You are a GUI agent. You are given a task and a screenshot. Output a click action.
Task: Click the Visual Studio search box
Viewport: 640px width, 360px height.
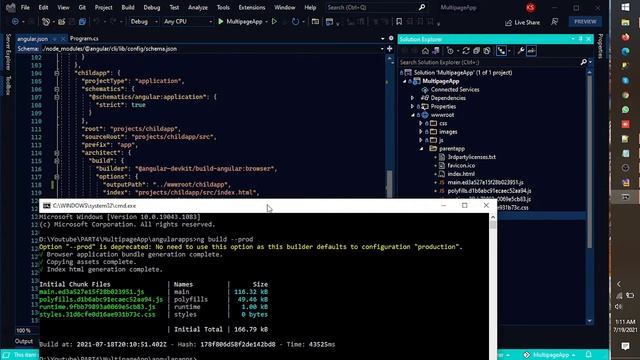point(376,7)
